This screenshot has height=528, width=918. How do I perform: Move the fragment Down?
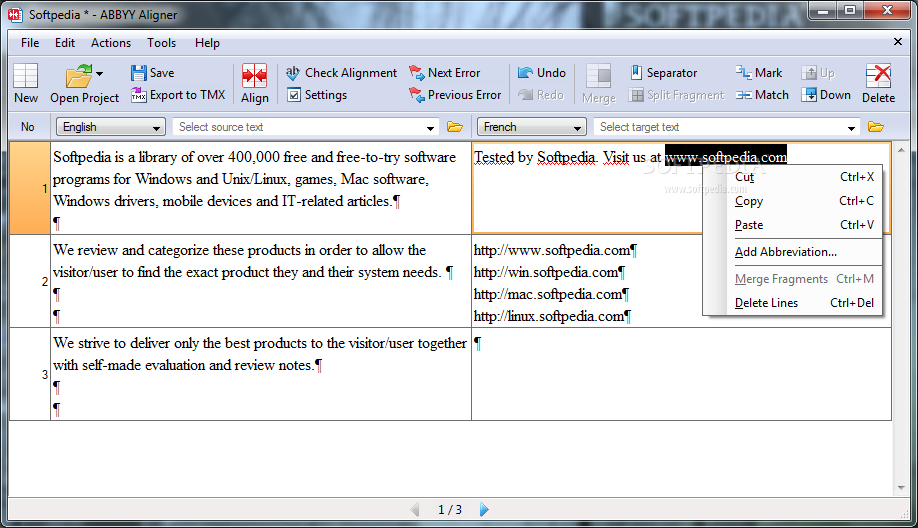tap(825, 95)
